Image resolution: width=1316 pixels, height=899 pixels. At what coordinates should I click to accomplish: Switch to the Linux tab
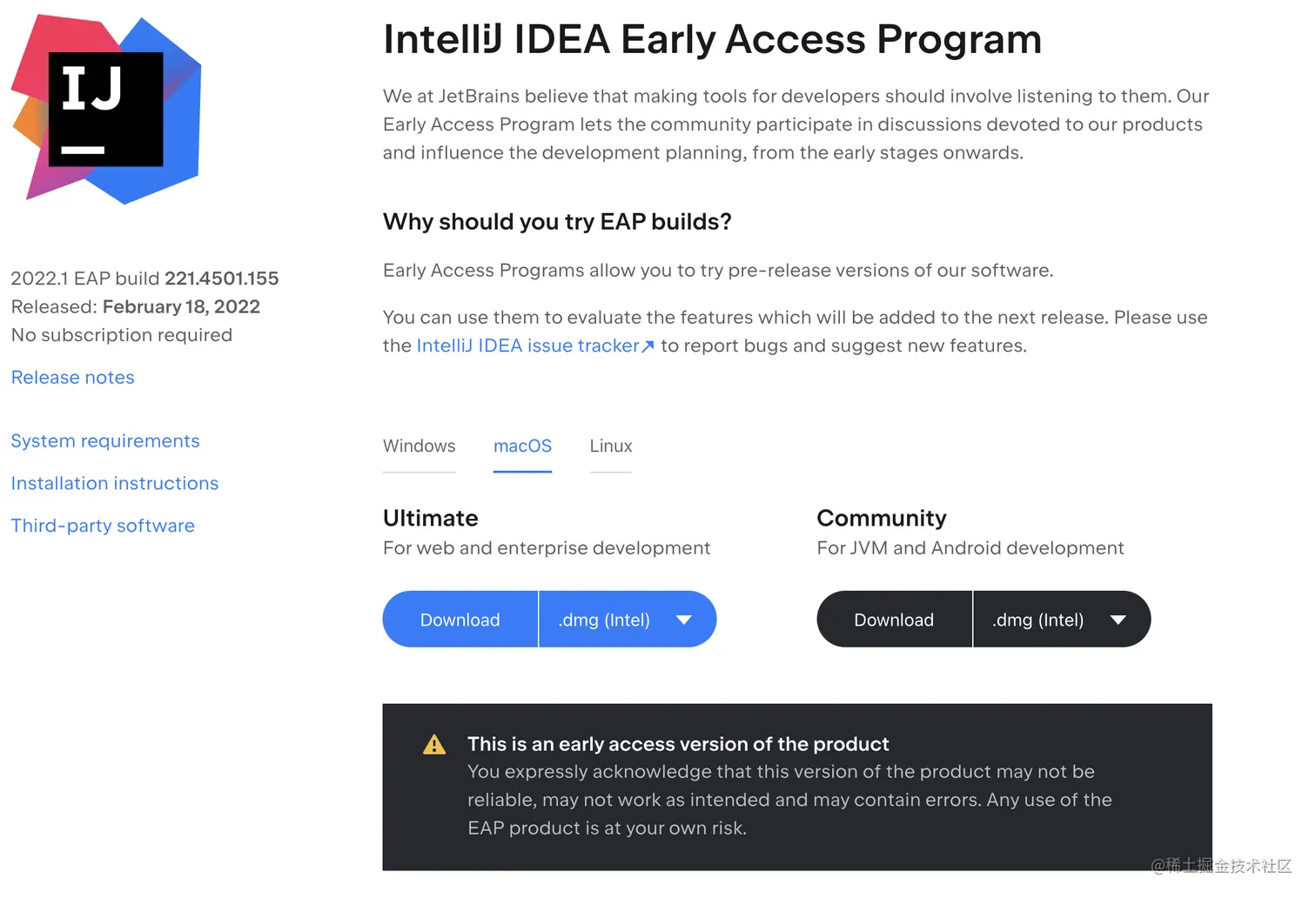click(611, 446)
